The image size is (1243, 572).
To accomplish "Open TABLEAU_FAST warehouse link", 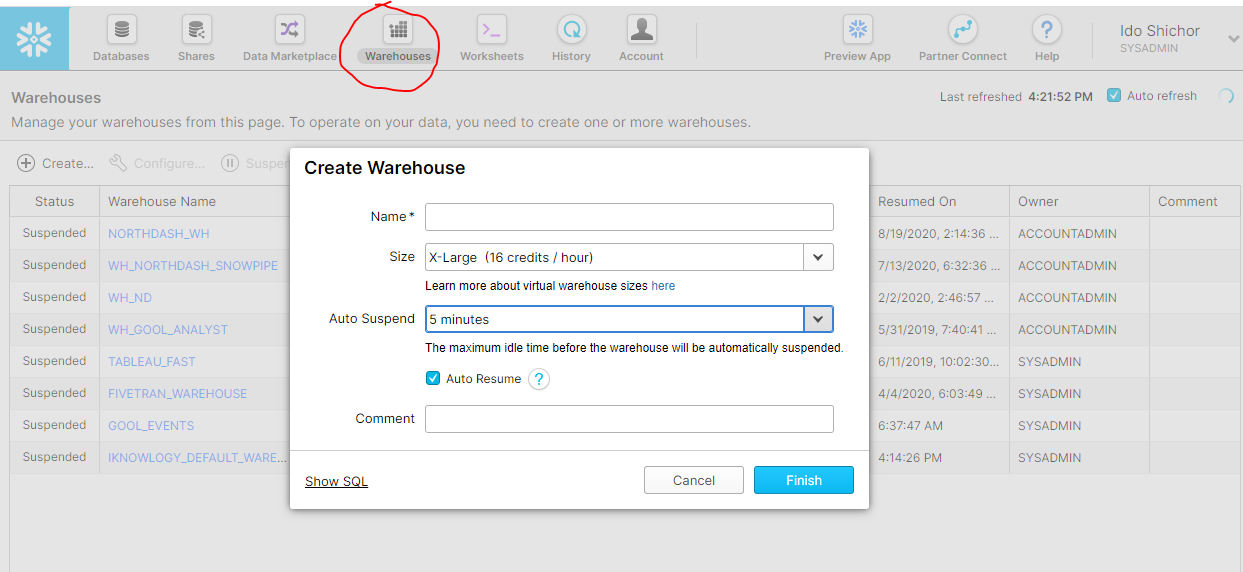I will tap(152, 361).
